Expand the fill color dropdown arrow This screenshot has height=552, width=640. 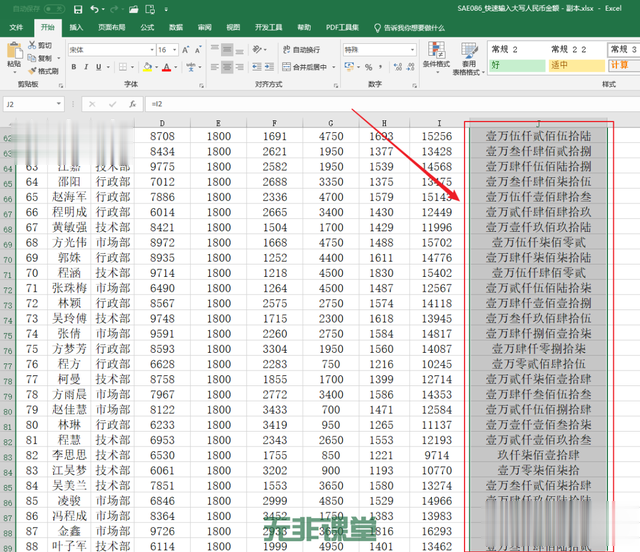[156, 67]
